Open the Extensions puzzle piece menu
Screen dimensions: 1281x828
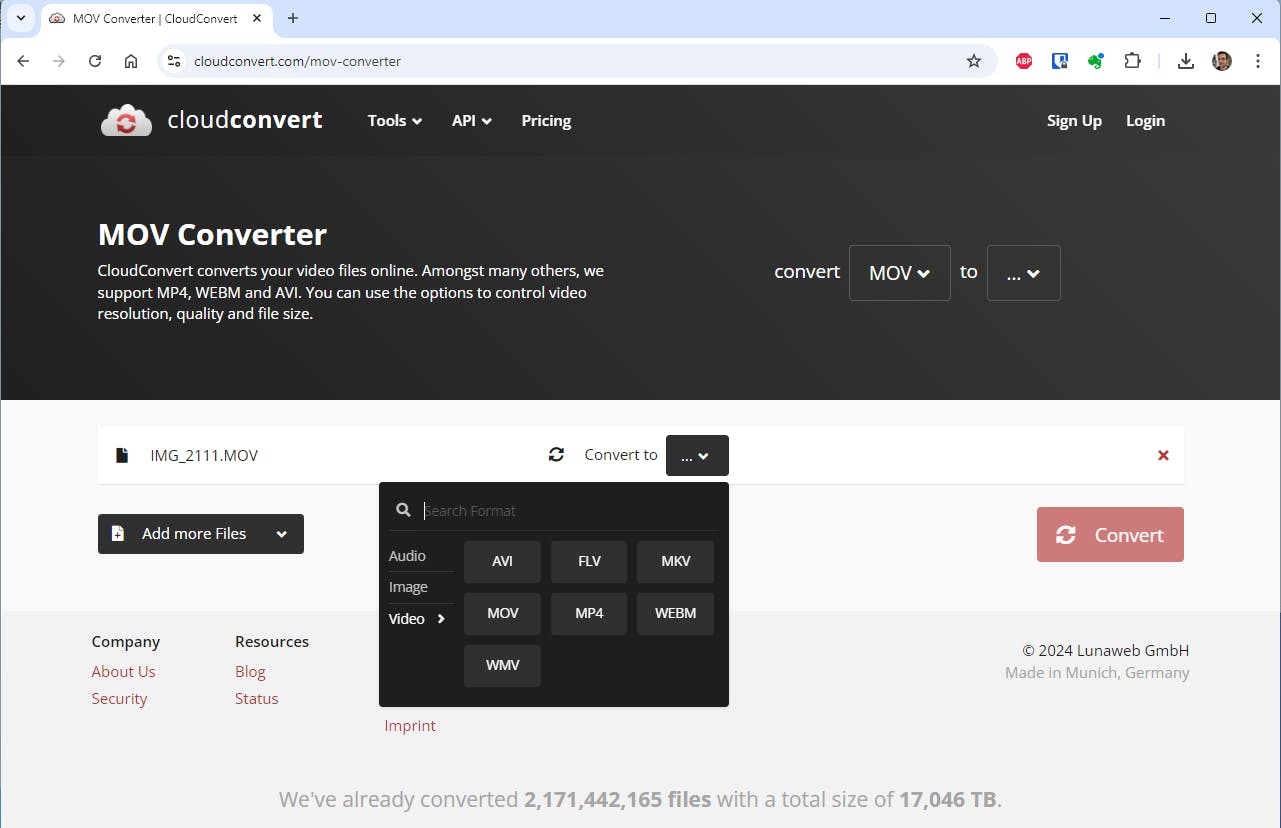click(1132, 61)
